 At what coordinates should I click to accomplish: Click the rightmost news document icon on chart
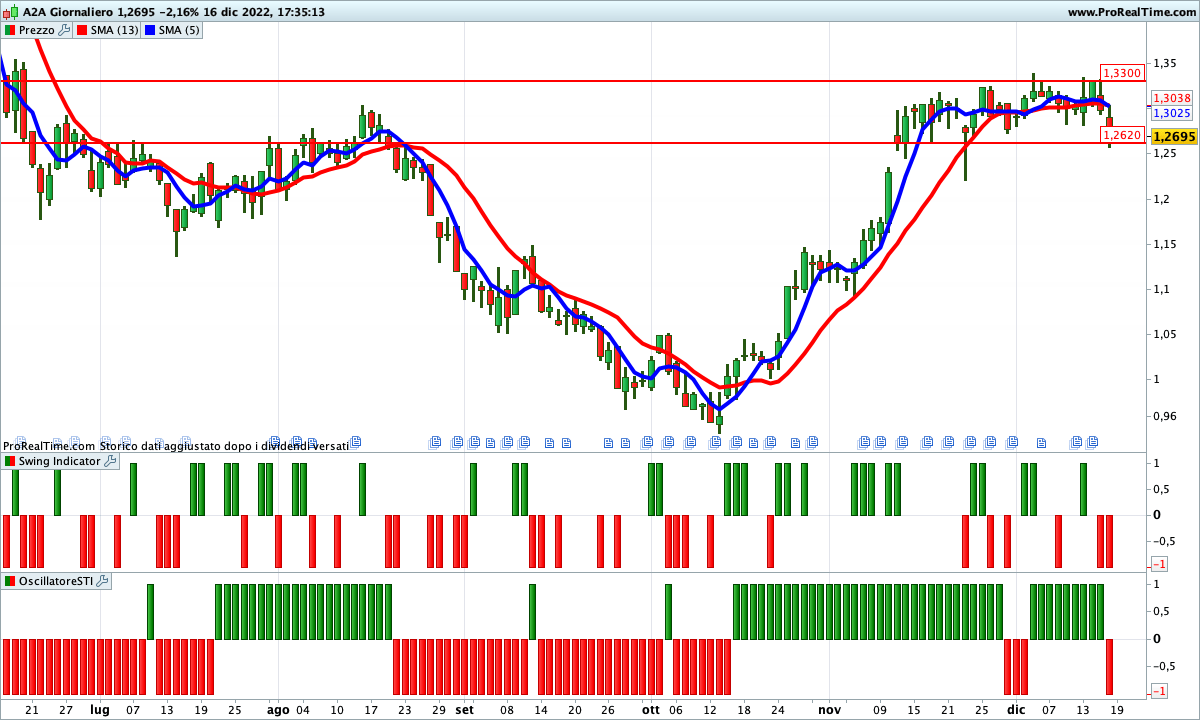click(1093, 441)
